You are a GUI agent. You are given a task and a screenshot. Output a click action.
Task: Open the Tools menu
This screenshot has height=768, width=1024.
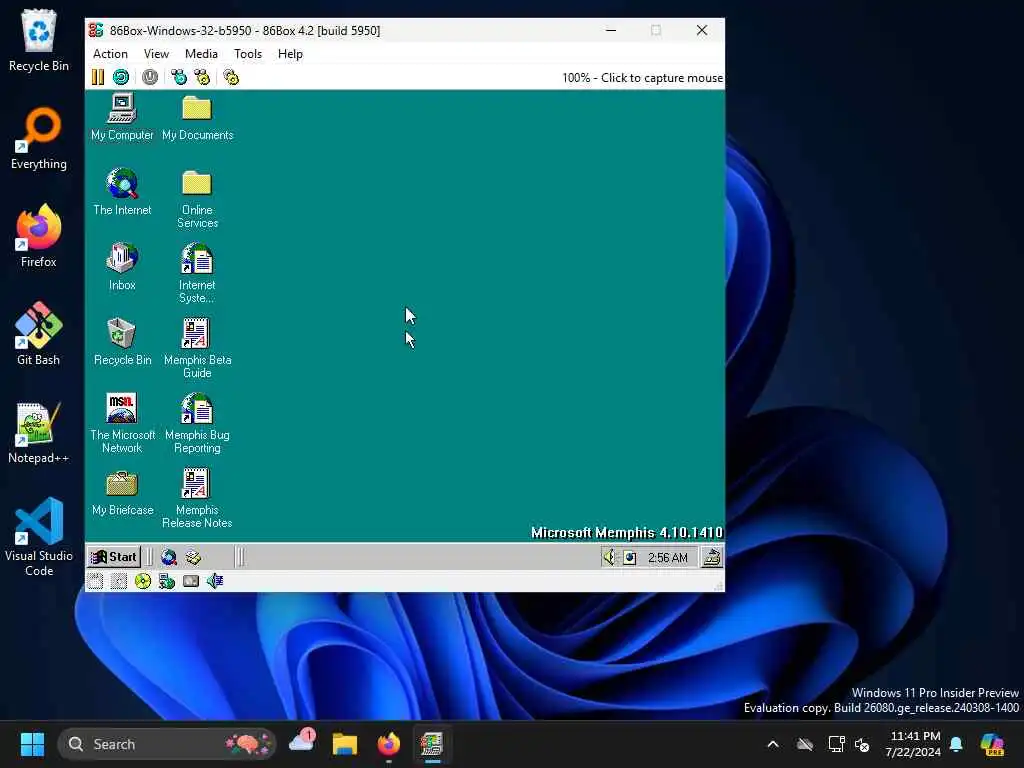click(248, 54)
